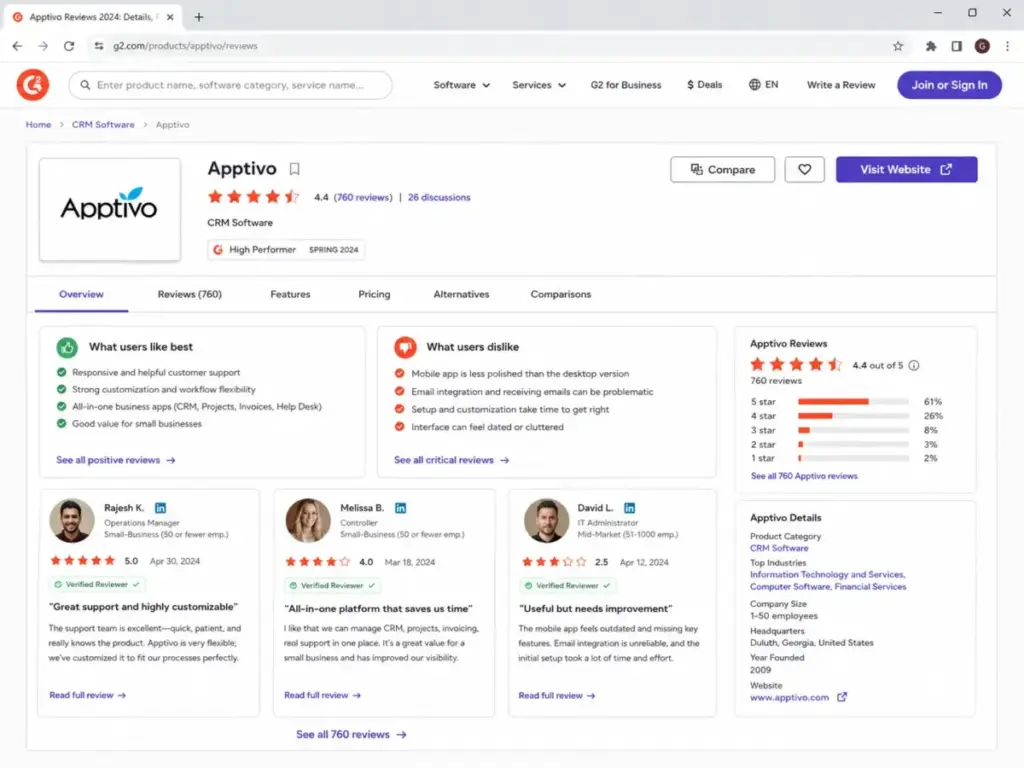This screenshot has width=1024, height=768.
Task: Open the Alternatives tab
Action: pos(461,295)
